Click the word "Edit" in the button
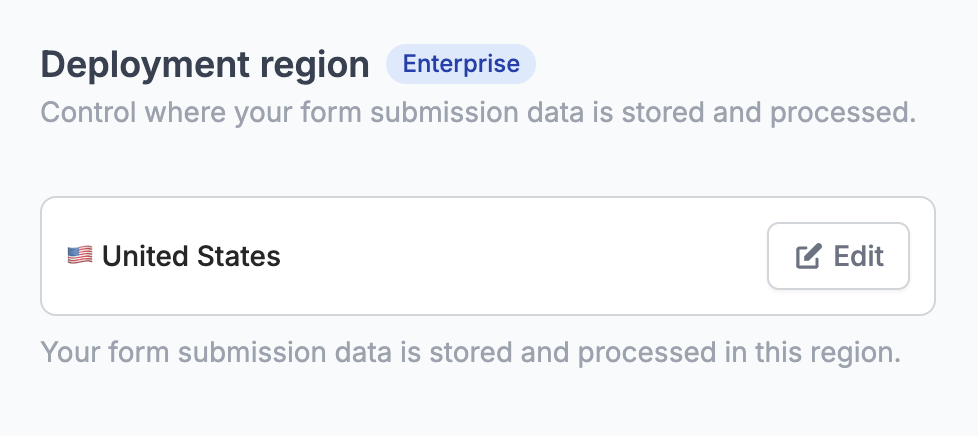 pos(859,256)
